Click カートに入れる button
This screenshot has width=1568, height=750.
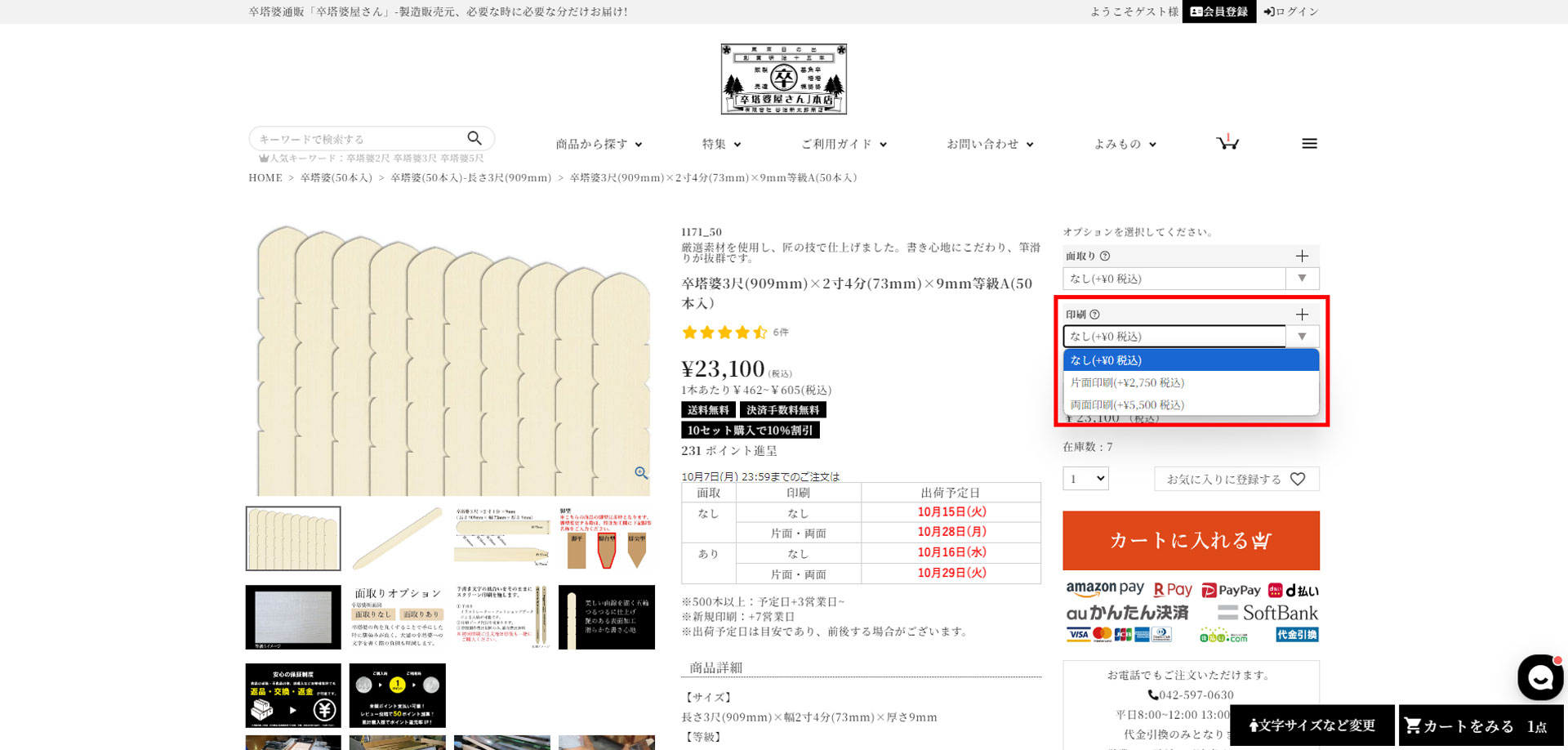[x=1191, y=541]
